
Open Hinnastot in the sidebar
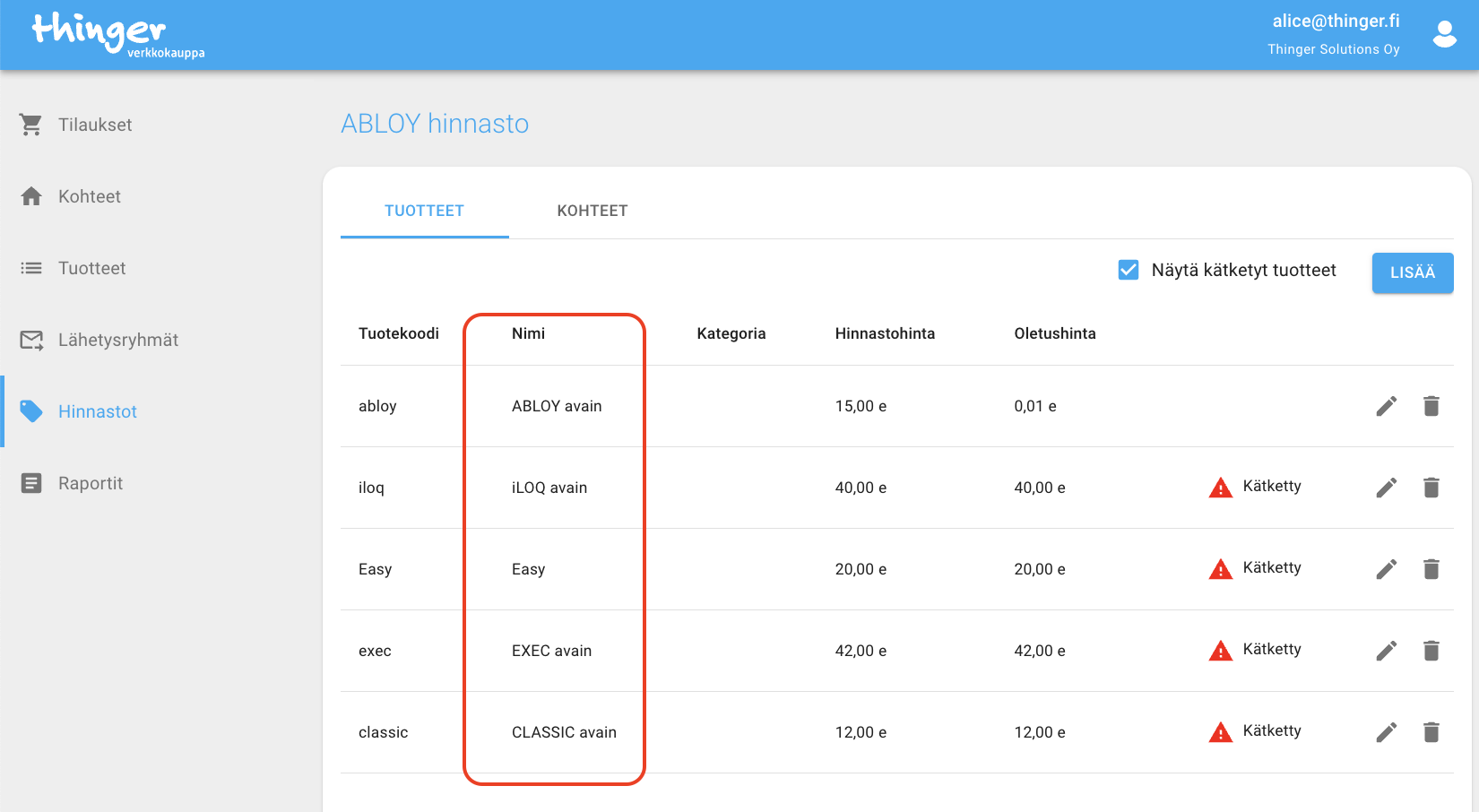pos(98,411)
